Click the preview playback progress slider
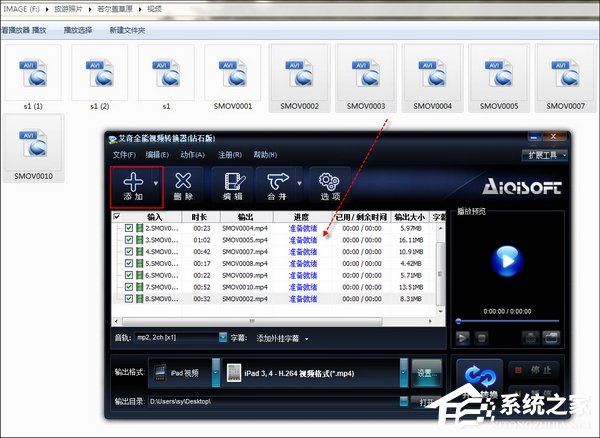 coord(505,321)
